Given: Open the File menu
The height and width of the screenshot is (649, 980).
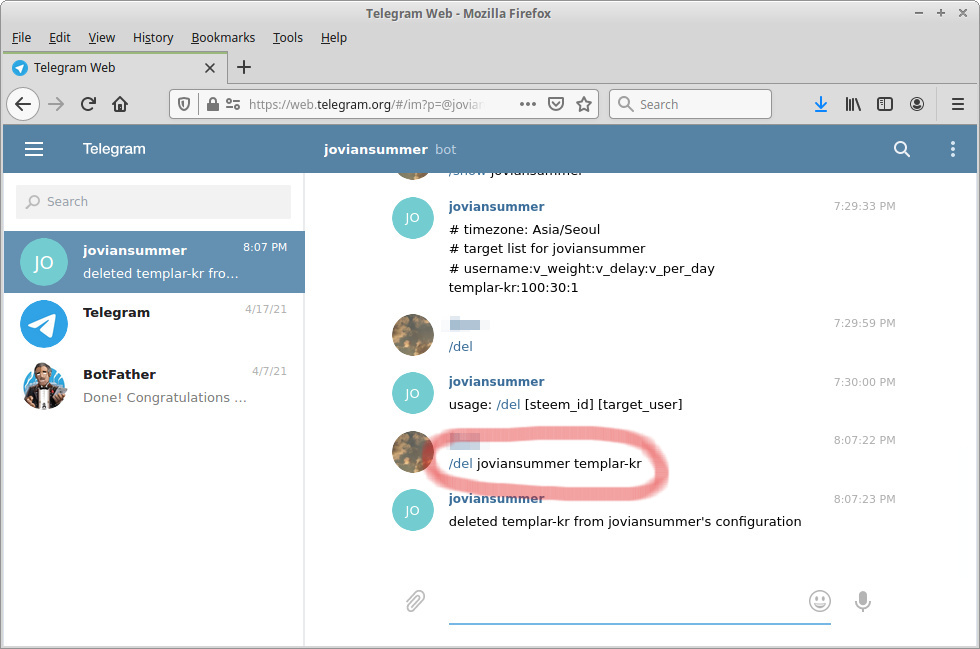Looking at the screenshot, I should [x=21, y=38].
